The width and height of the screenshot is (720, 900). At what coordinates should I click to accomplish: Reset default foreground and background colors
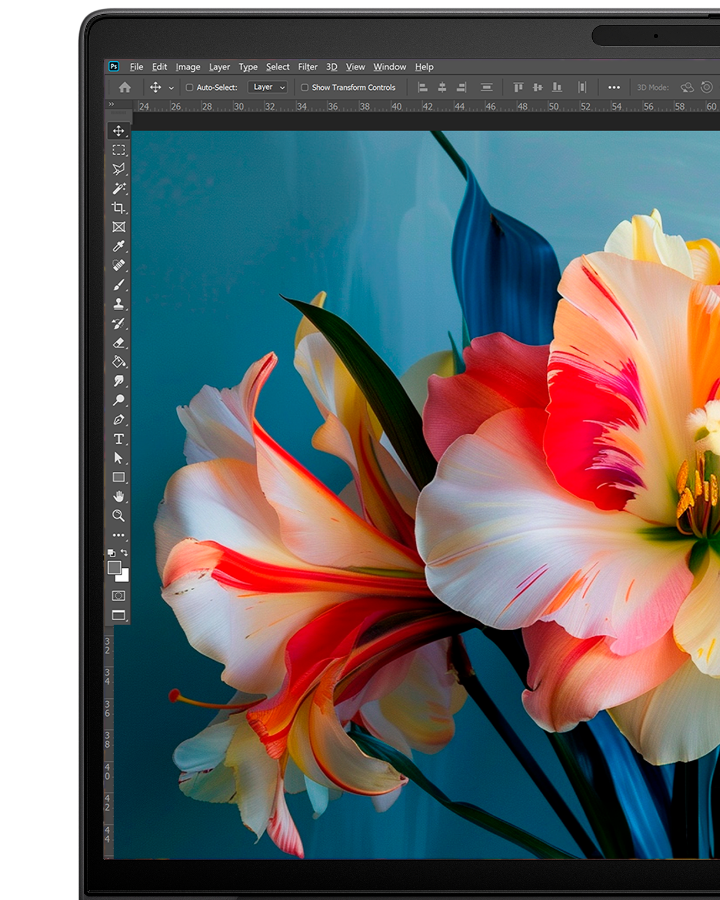(x=111, y=553)
